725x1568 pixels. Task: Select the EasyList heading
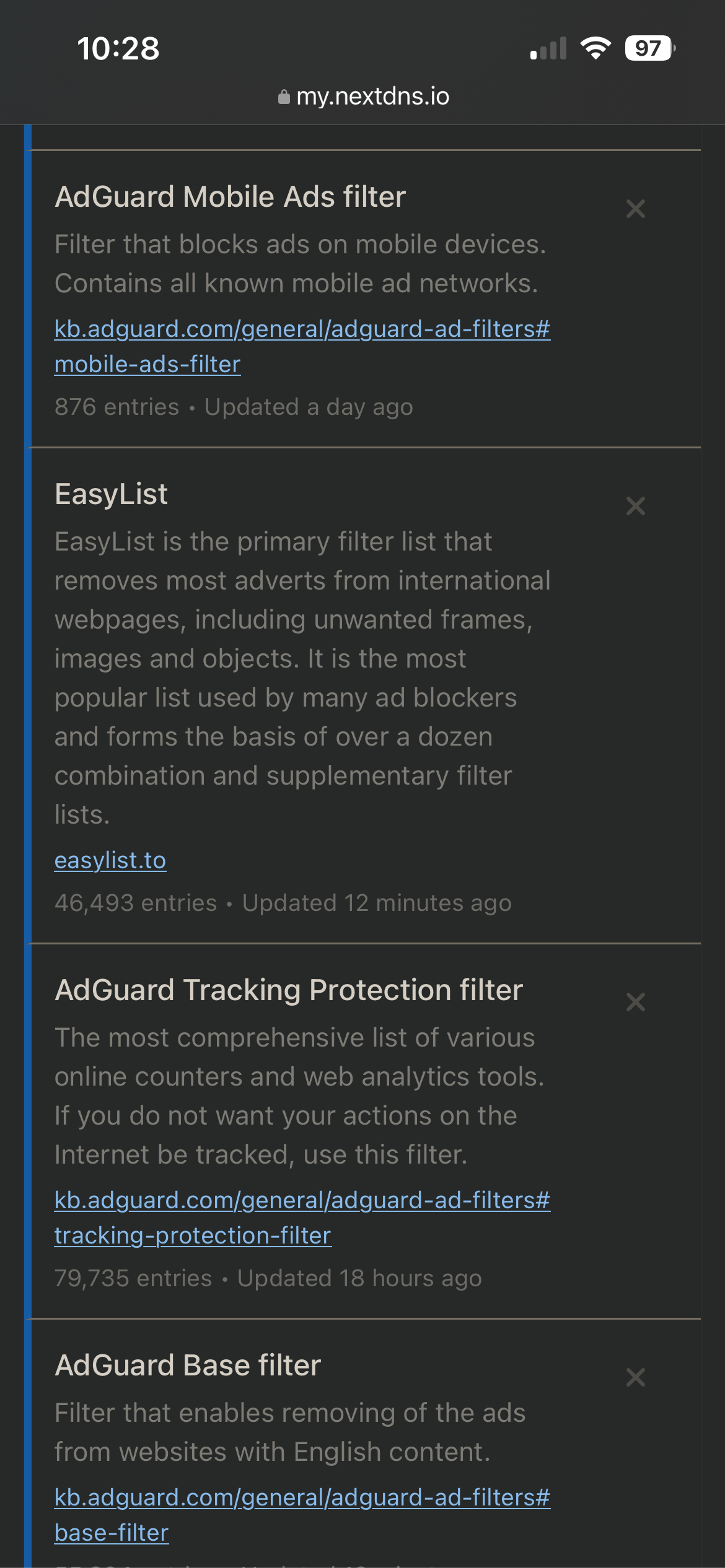pos(111,494)
